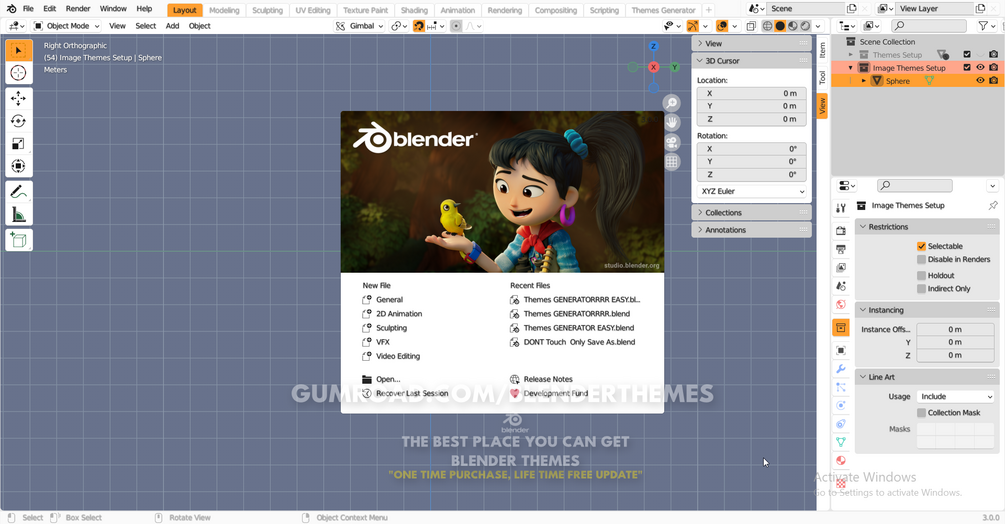Screen dimensions: 1005x524
Task: Click the outliner search field
Action: (929, 26)
